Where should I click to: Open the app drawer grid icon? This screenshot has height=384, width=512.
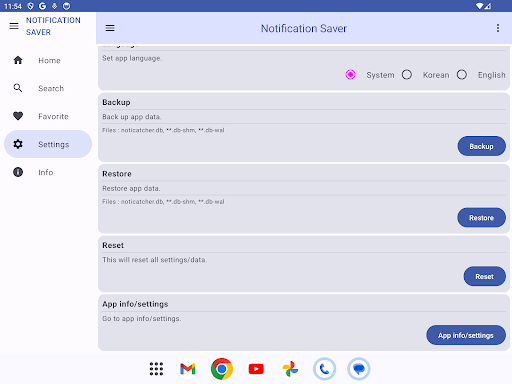point(156,369)
